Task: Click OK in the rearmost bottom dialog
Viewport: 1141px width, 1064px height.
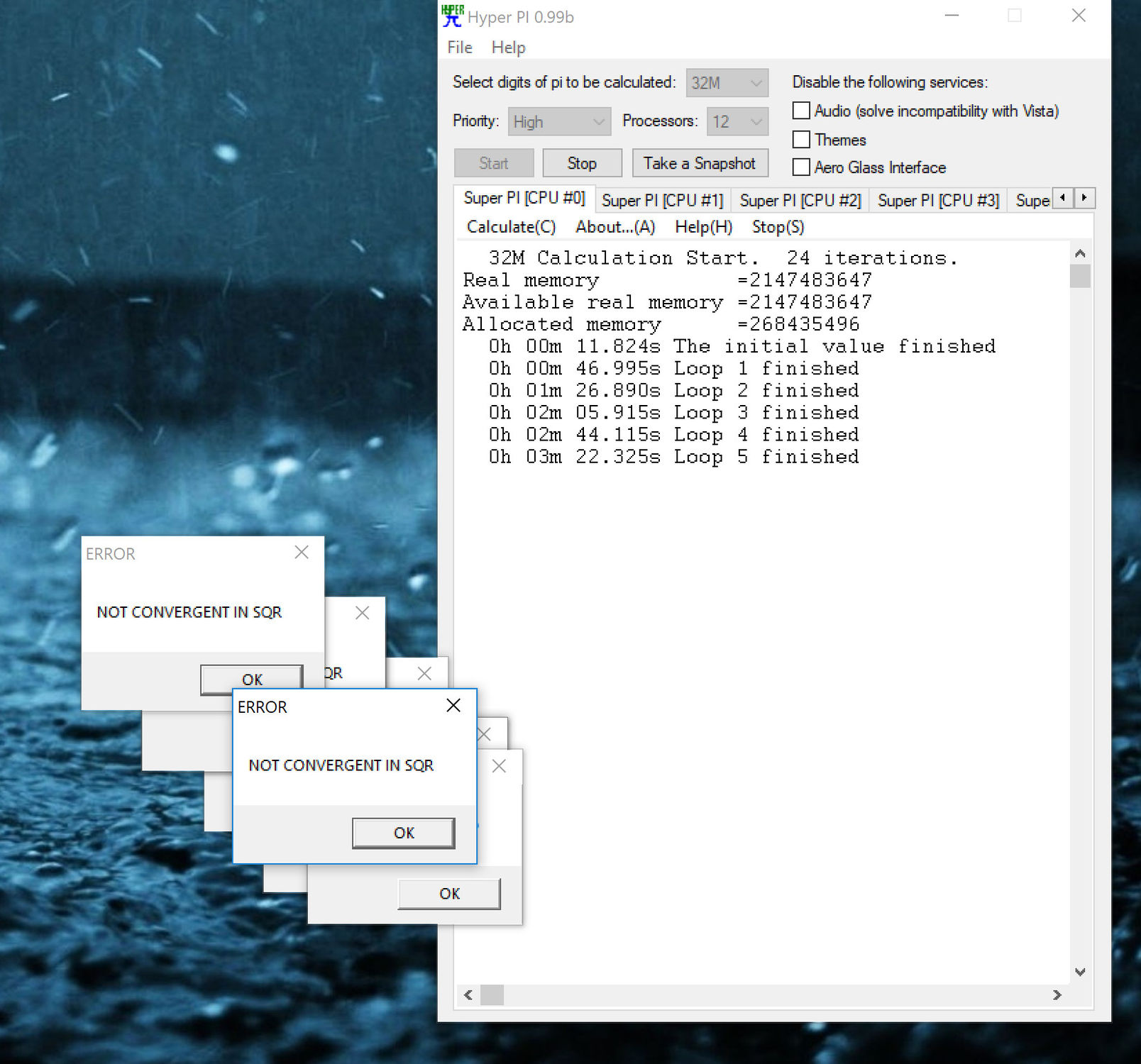Action: (449, 894)
